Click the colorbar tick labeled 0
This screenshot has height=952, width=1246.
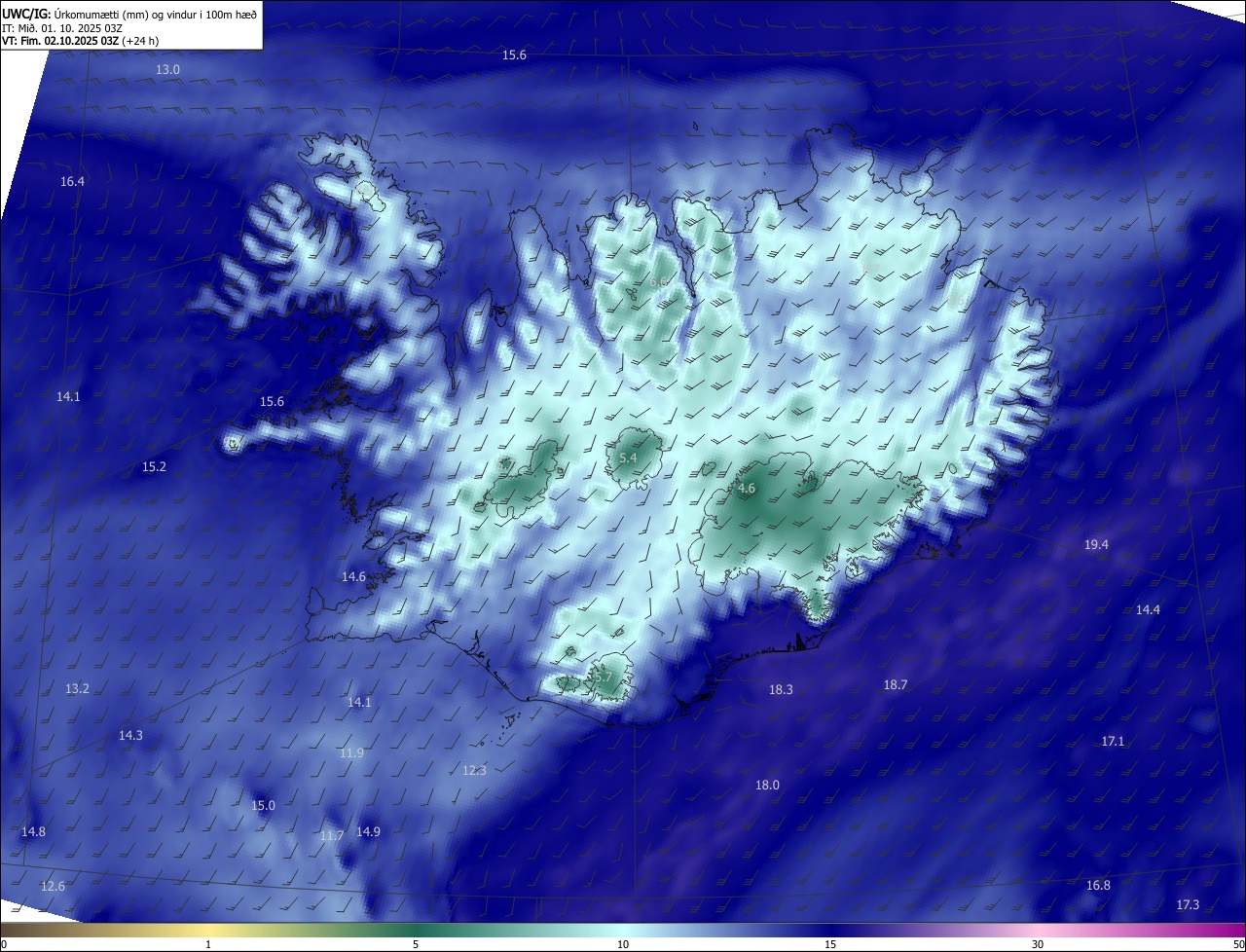(x=4, y=944)
